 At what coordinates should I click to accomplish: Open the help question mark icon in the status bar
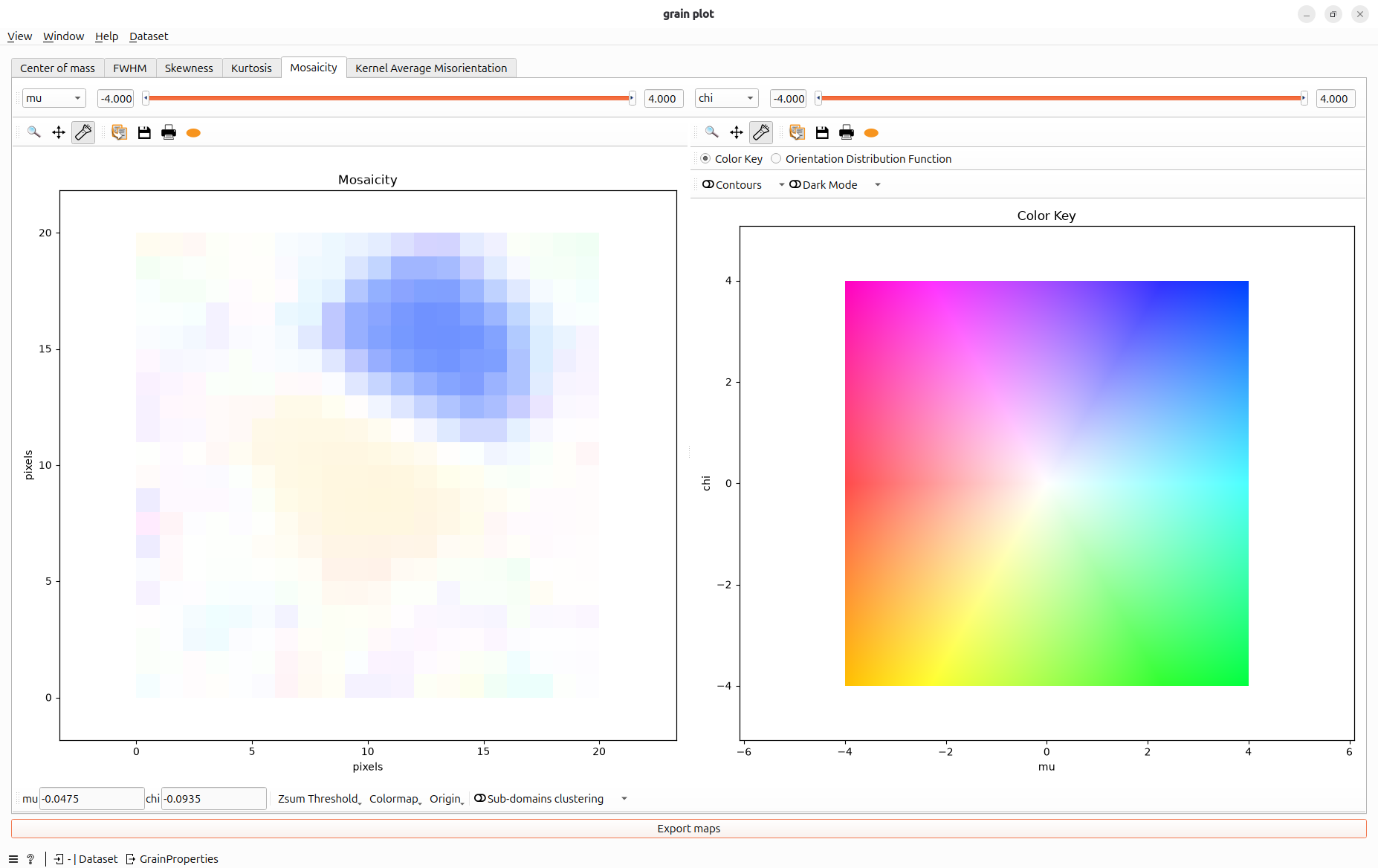[x=30, y=859]
